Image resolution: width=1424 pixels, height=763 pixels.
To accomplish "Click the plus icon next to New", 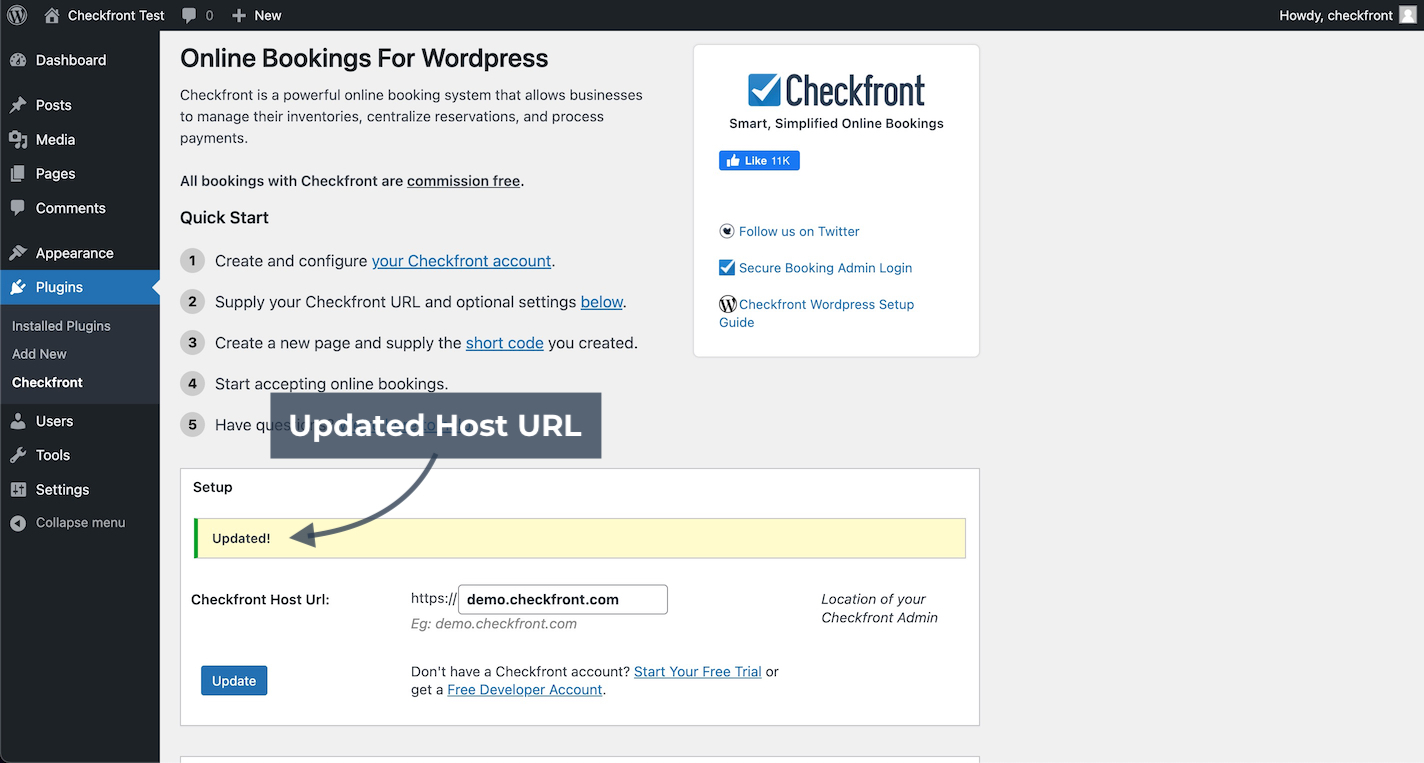I will pyautogui.click(x=238, y=15).
